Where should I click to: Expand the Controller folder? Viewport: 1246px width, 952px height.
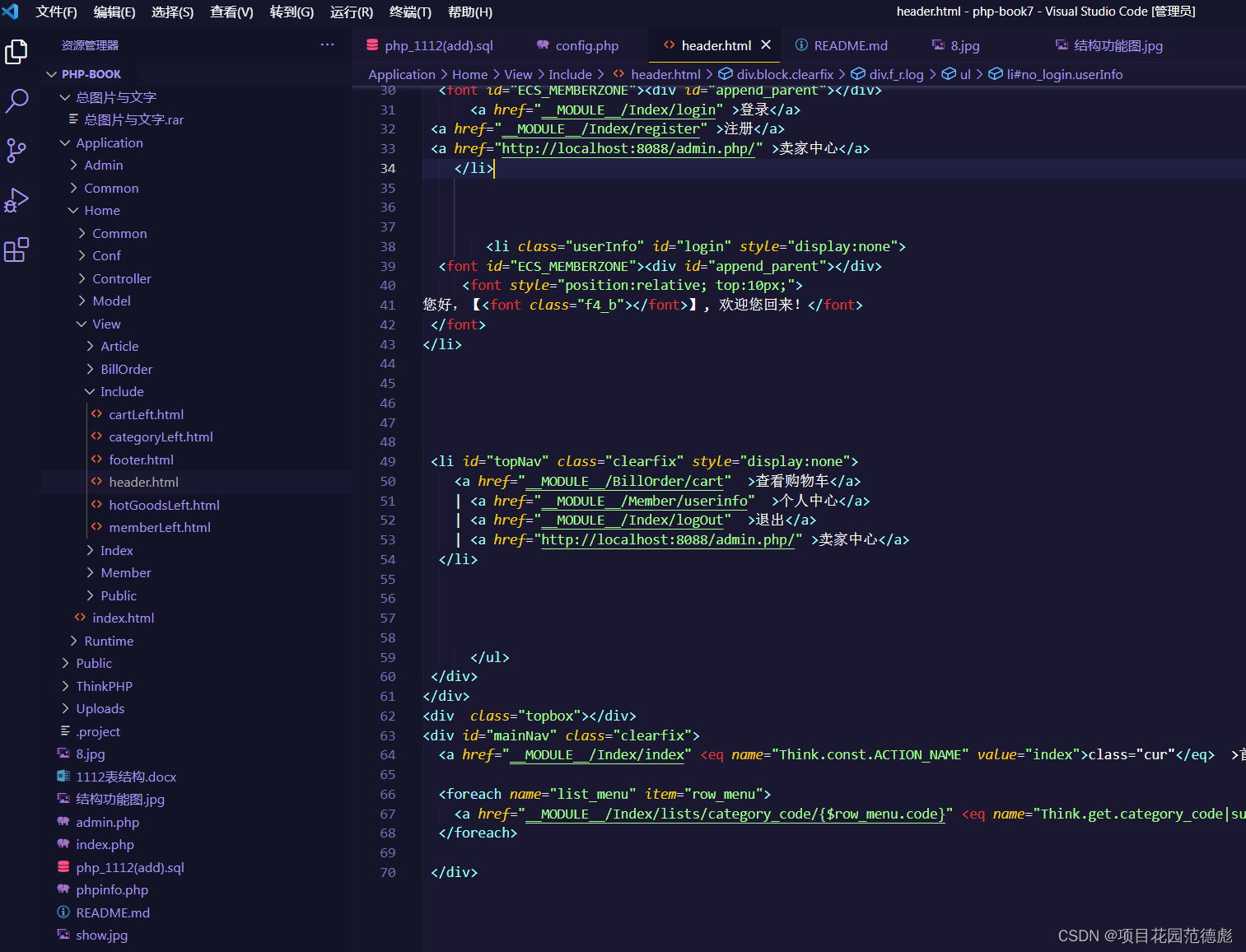82,278
